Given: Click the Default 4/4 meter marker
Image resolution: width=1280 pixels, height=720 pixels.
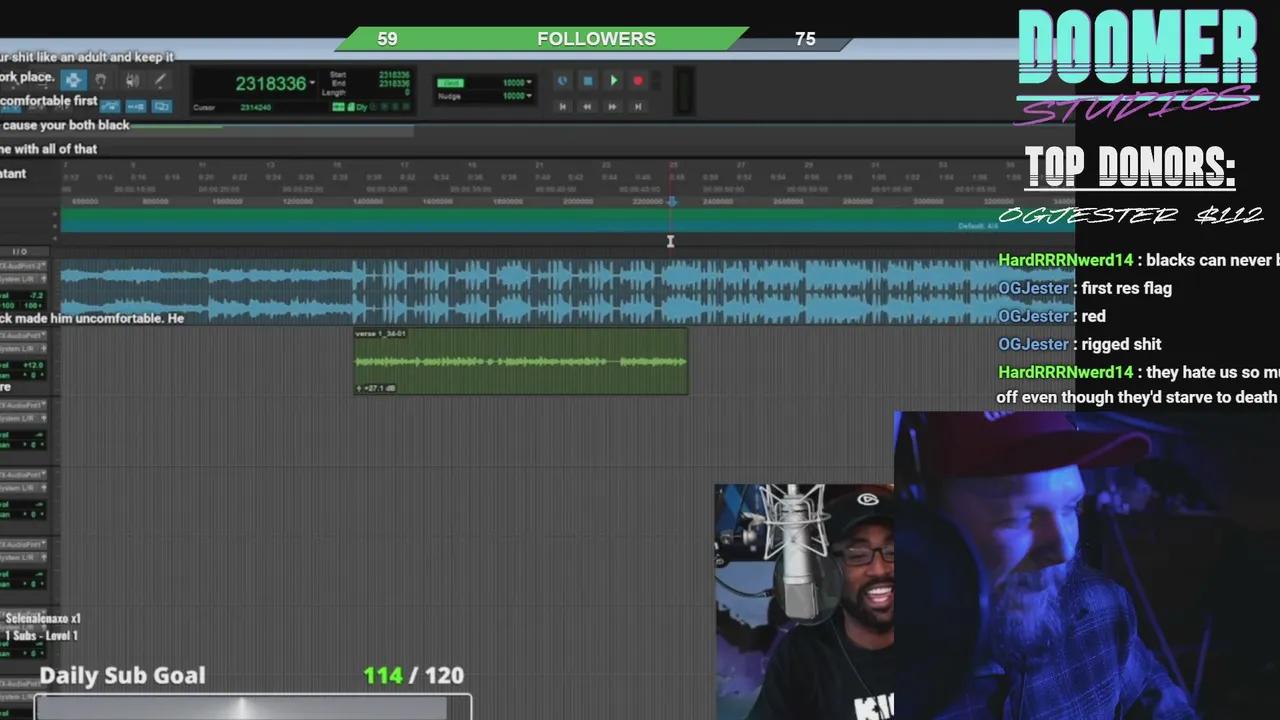Looking at the screenshot, I should pos(978,226).
